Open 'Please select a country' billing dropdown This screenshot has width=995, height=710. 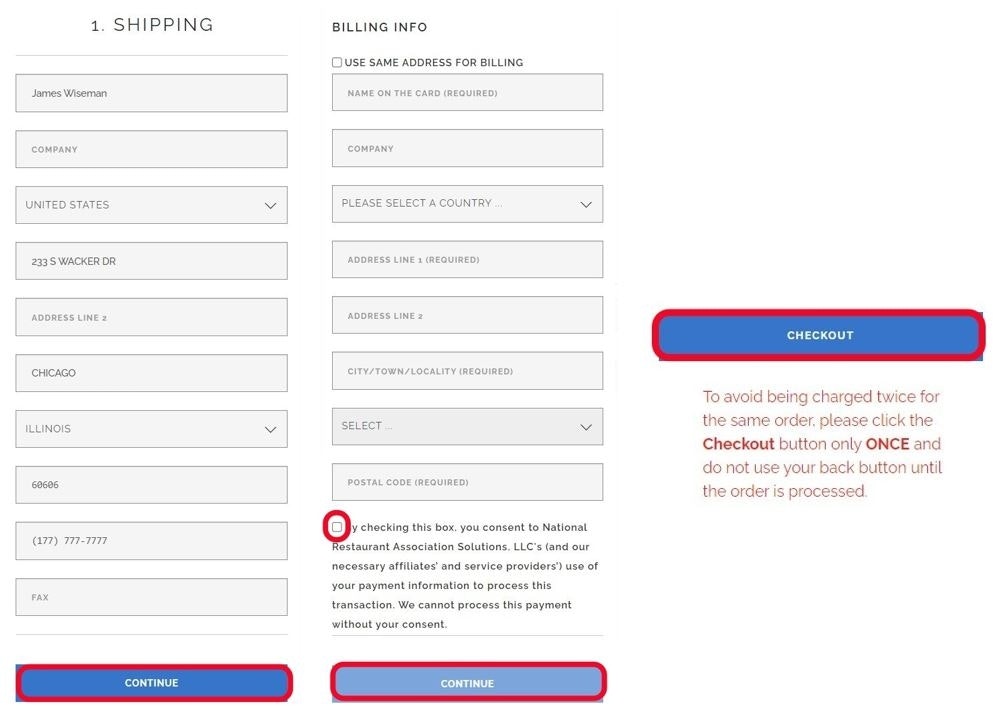click(467, 203)
